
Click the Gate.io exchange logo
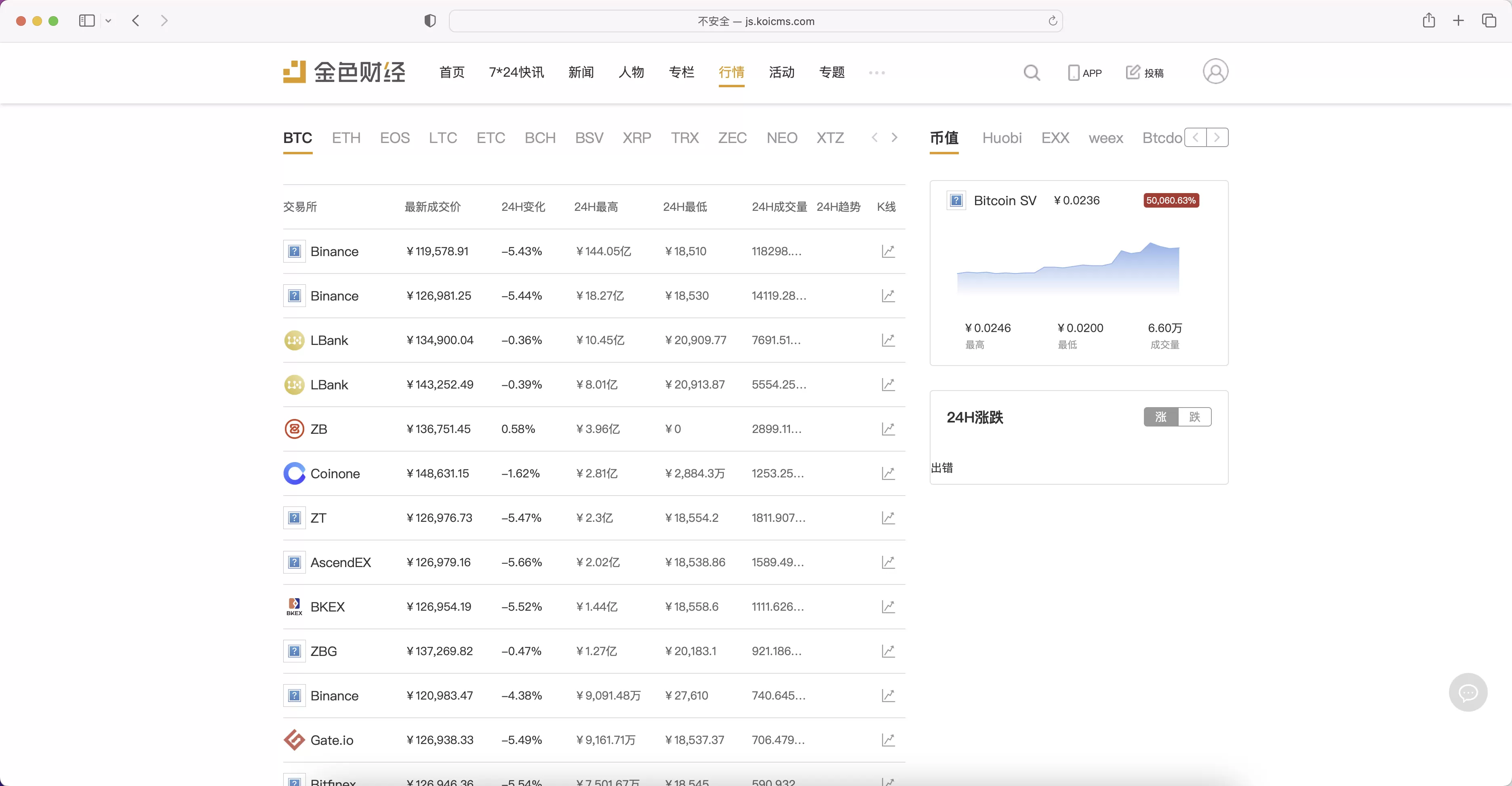[x=294, y=740]
